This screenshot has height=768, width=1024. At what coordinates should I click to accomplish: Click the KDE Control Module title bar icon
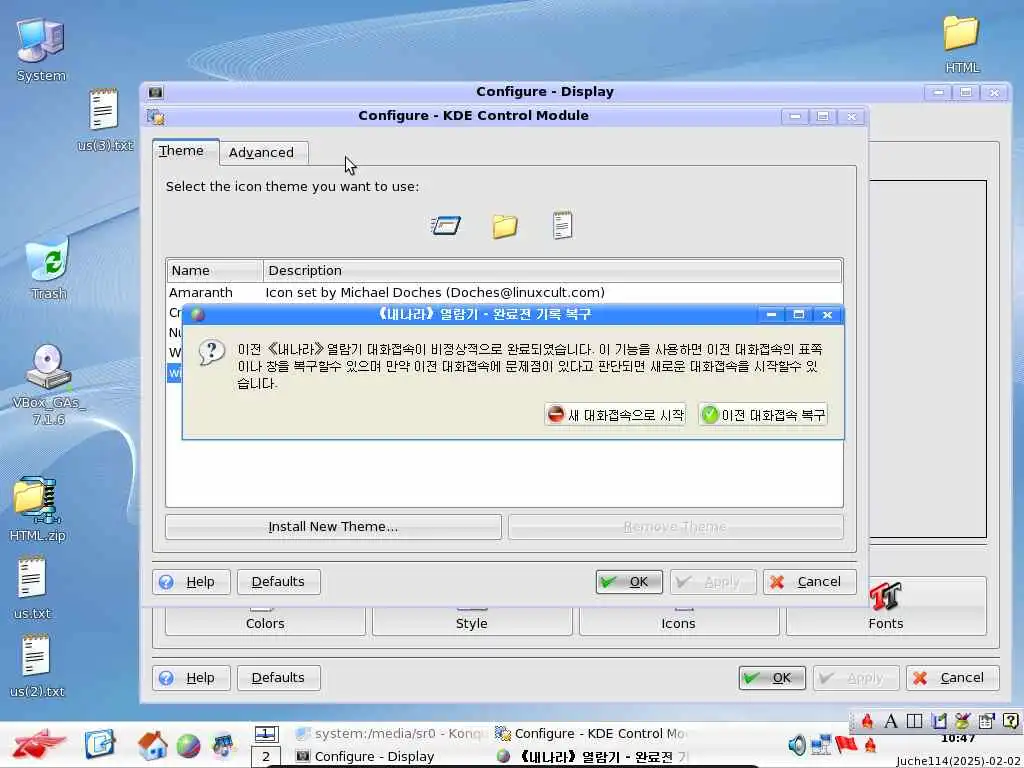click(156, 117)
